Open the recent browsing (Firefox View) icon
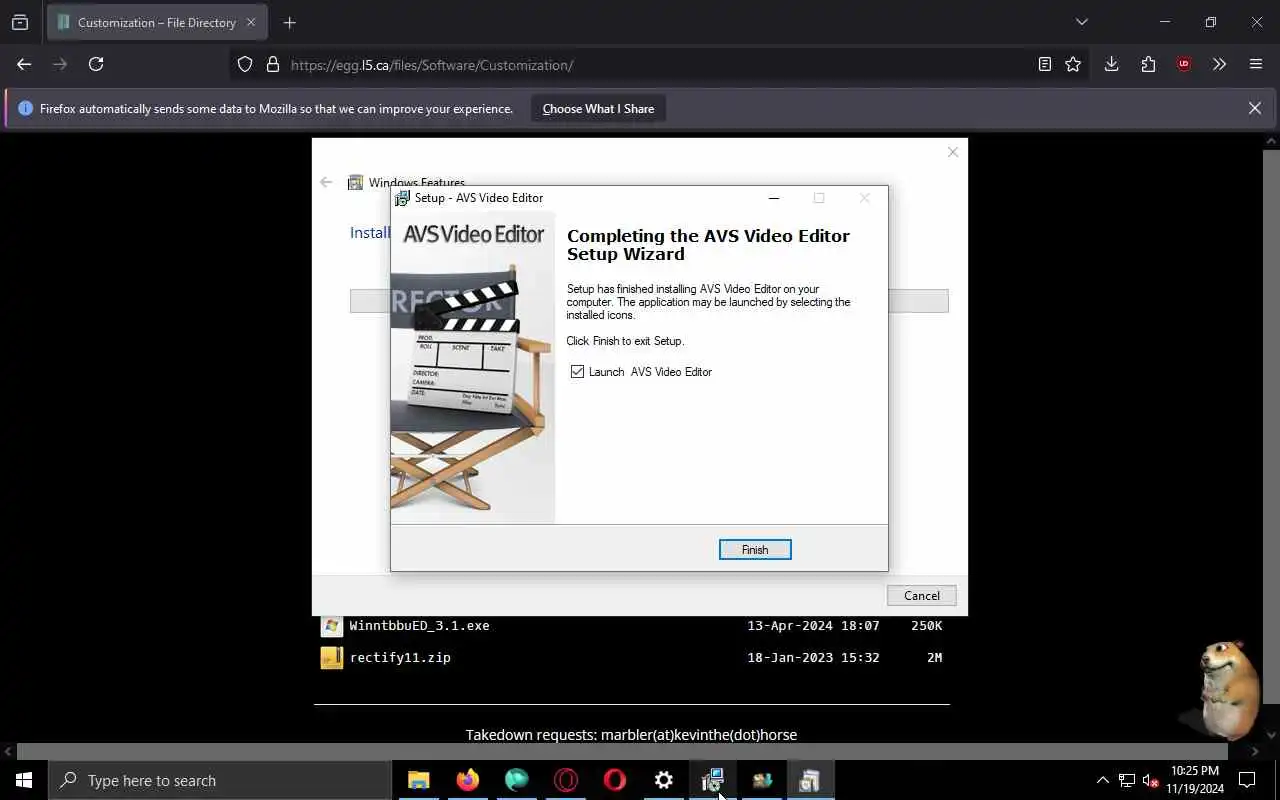Screen dimensions: 1280x800 (20, 22)
